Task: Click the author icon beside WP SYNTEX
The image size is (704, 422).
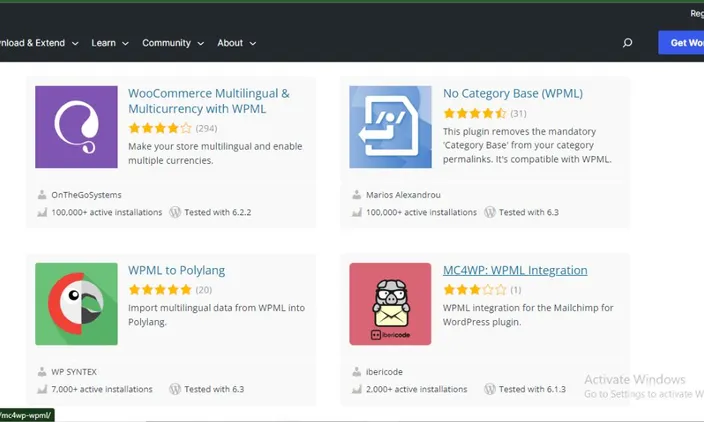Action: coord(42,372)
